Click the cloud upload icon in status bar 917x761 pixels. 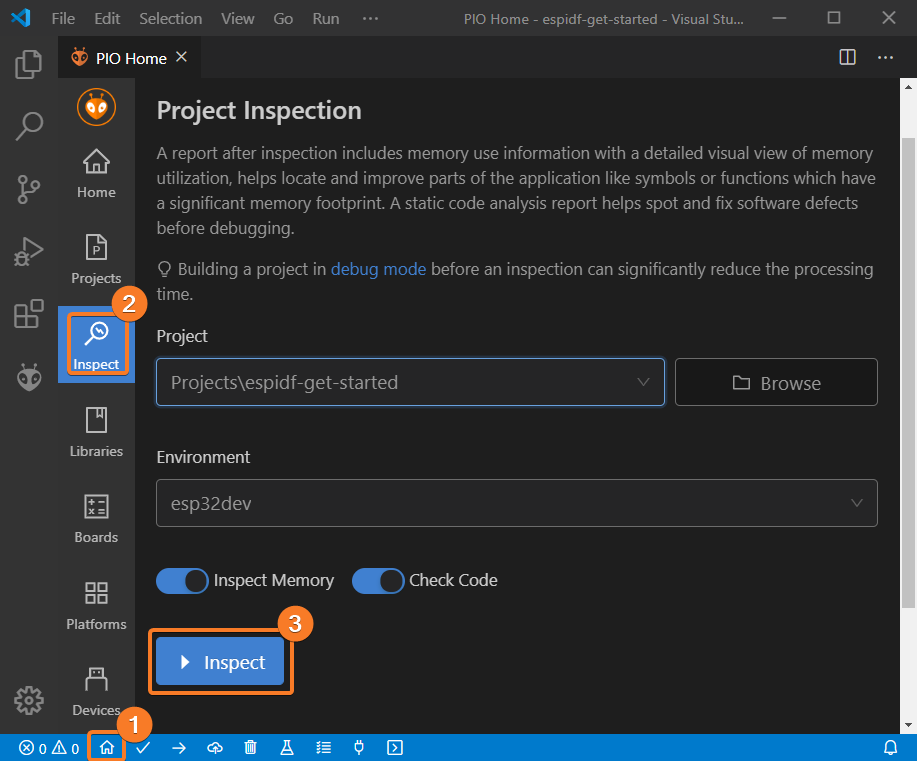215,748
